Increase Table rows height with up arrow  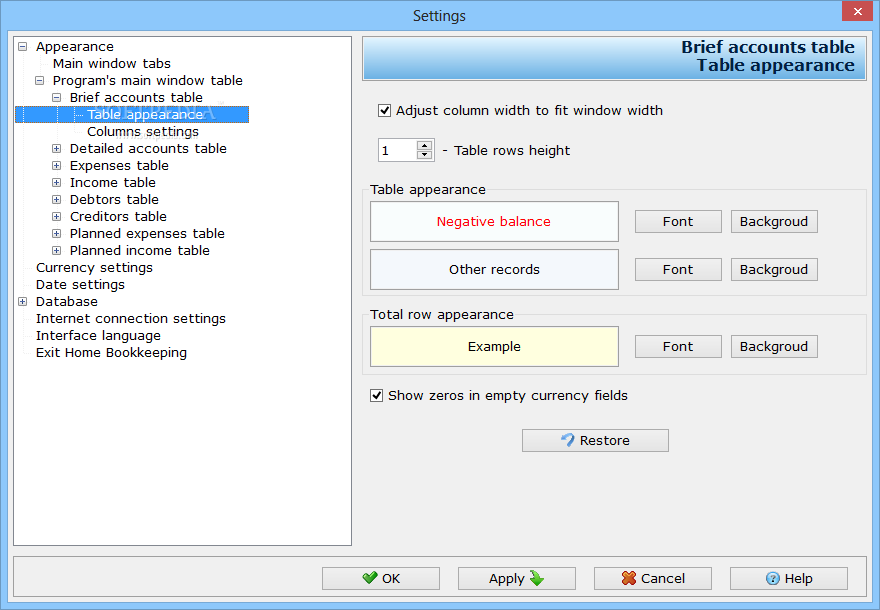click(425, 145)
